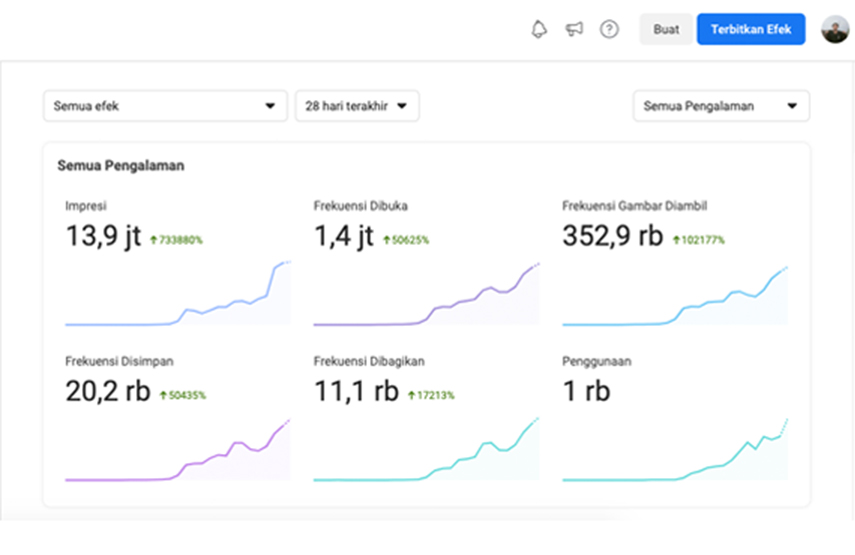Click the green arrow beside 17213%

point(411,395)
